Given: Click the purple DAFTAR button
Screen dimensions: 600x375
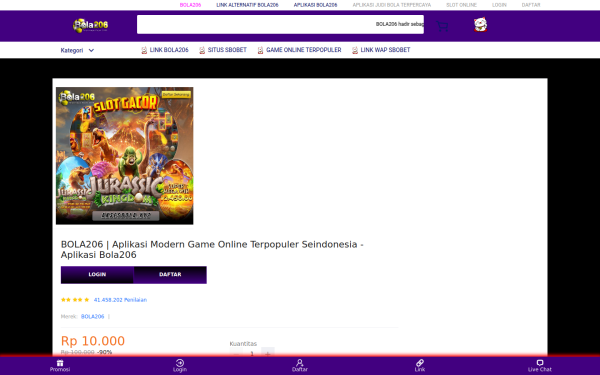Looking at the screenshot, I should (170, 275).
